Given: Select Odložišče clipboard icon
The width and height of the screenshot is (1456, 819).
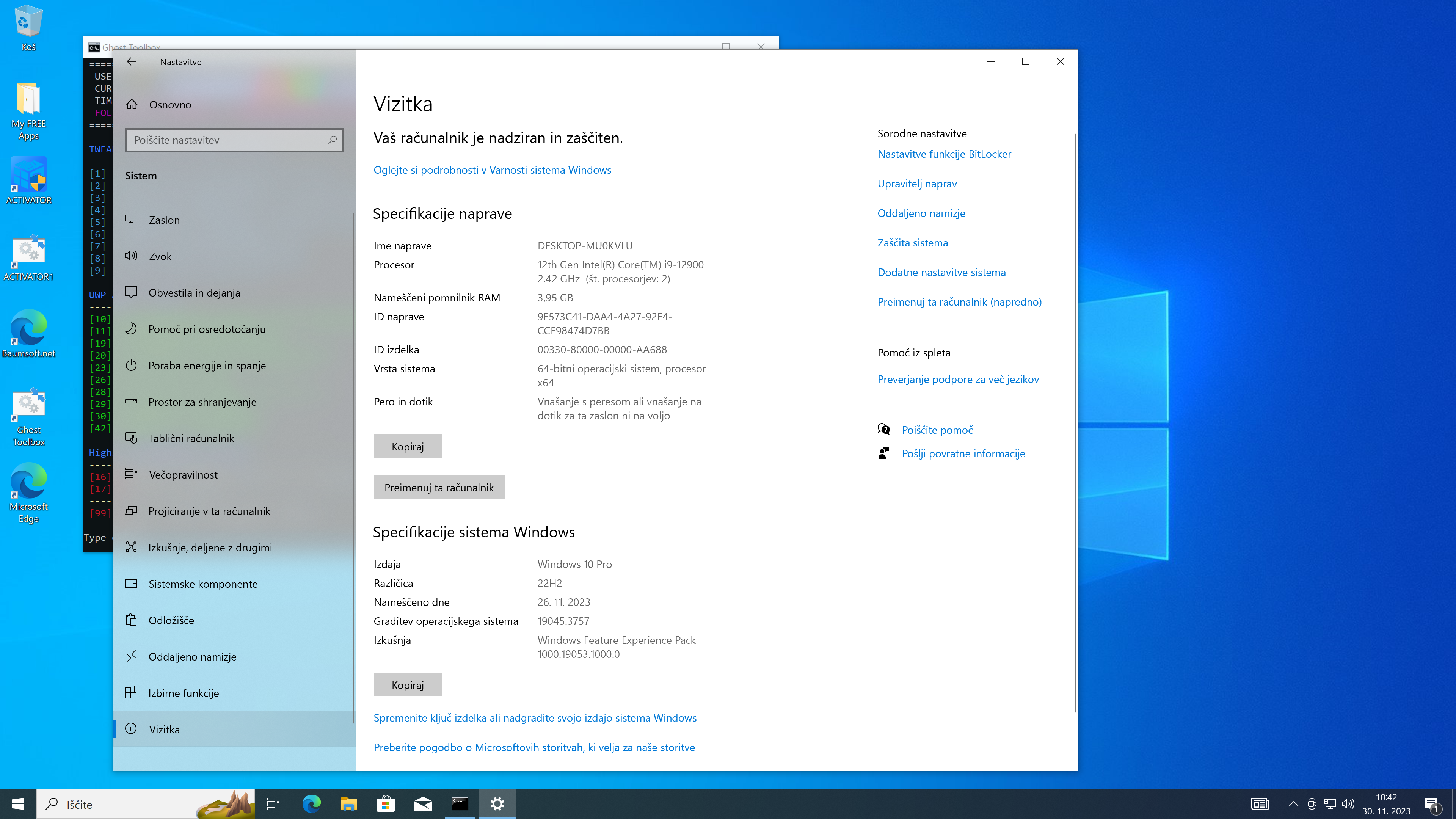Looking at the screenshot, I should [131, 620].
